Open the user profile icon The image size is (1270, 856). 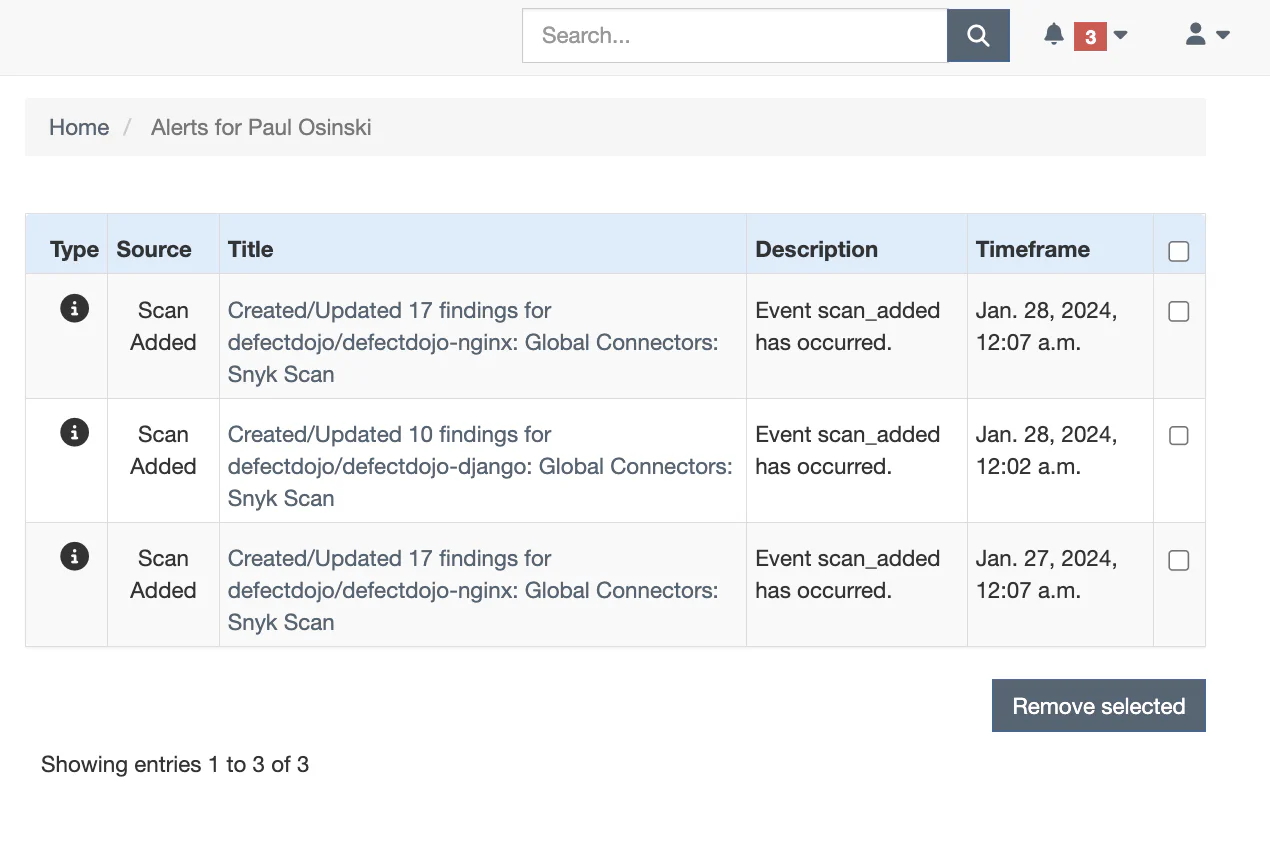coord(1195,35)
